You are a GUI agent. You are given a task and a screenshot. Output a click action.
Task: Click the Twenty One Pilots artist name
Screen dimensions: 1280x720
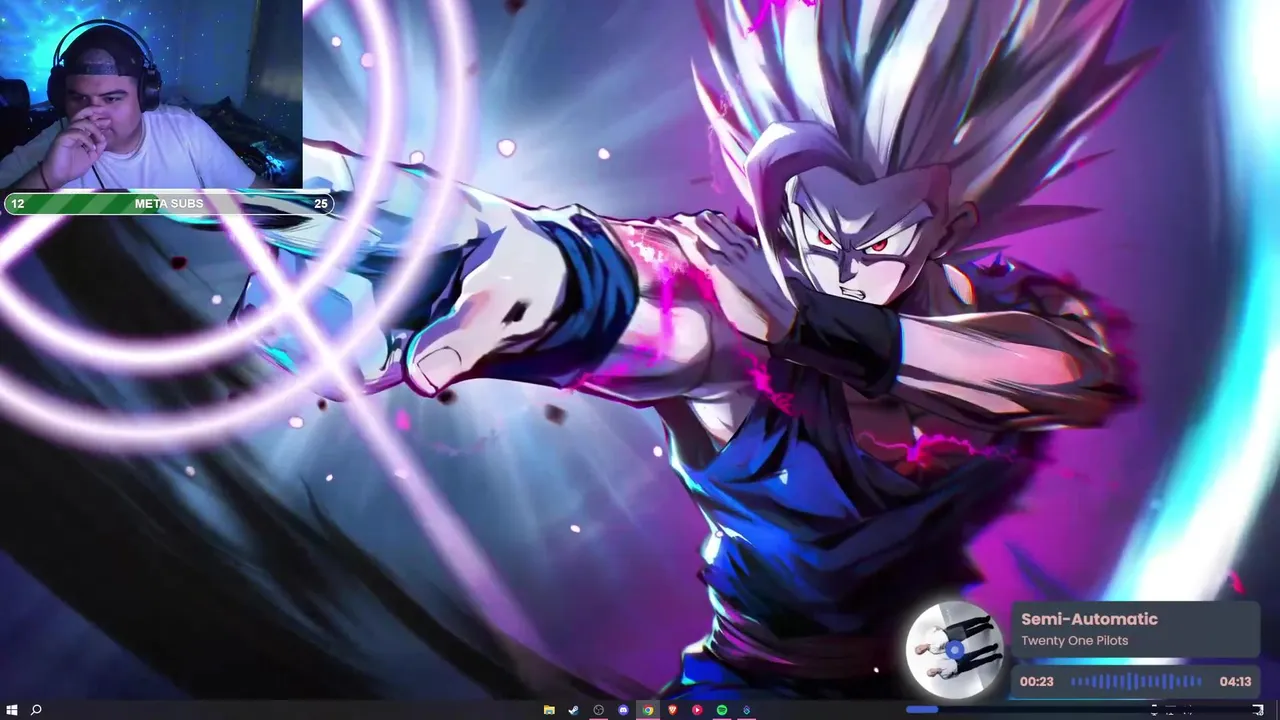[1074, 641]
